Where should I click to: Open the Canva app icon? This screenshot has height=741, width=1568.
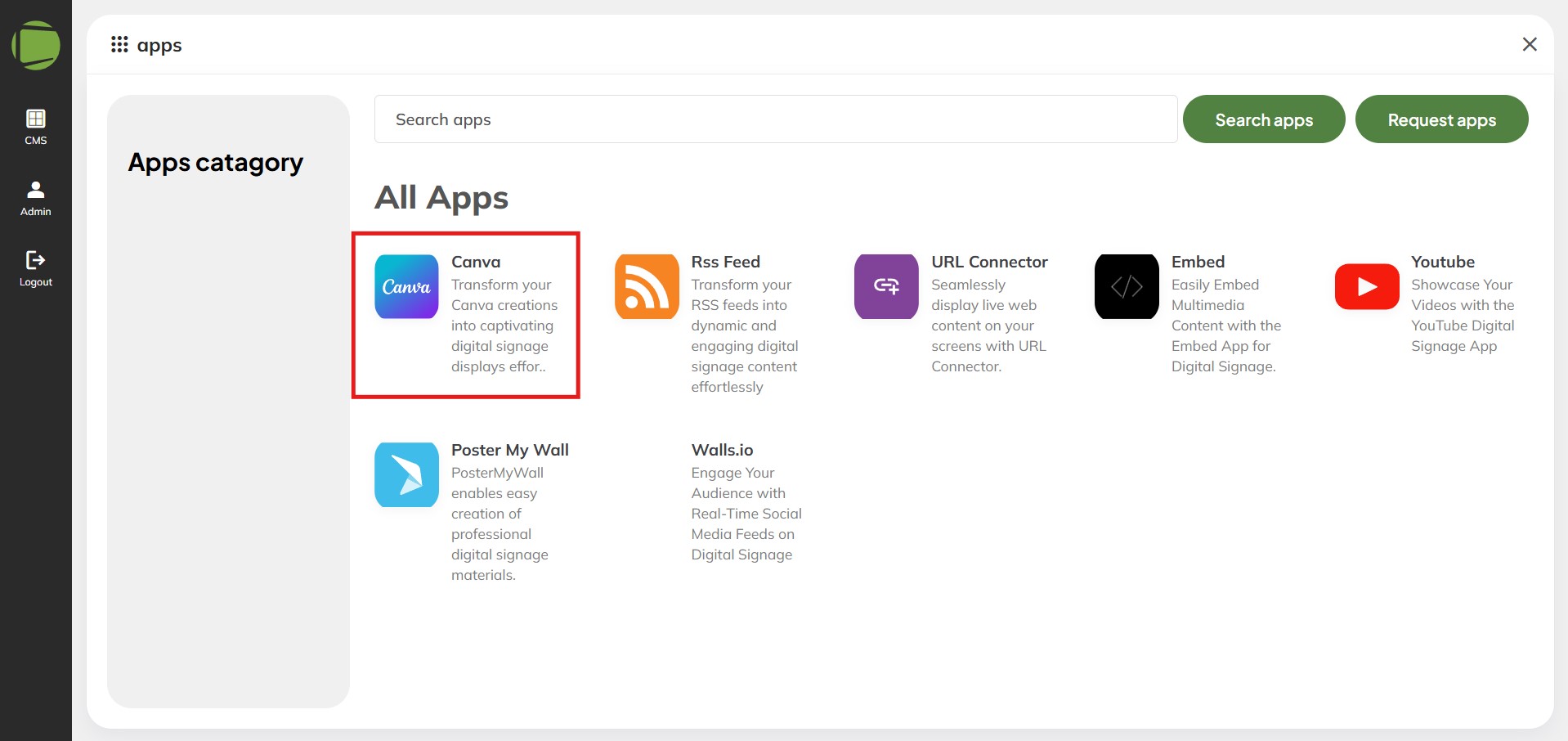[x=406, y=286]
